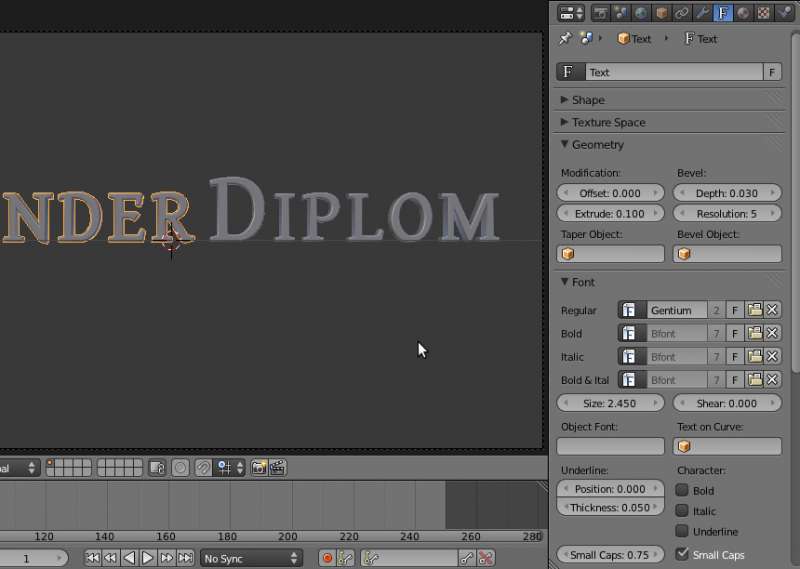Open the Object Constraints chain tab

pos(681,13)
